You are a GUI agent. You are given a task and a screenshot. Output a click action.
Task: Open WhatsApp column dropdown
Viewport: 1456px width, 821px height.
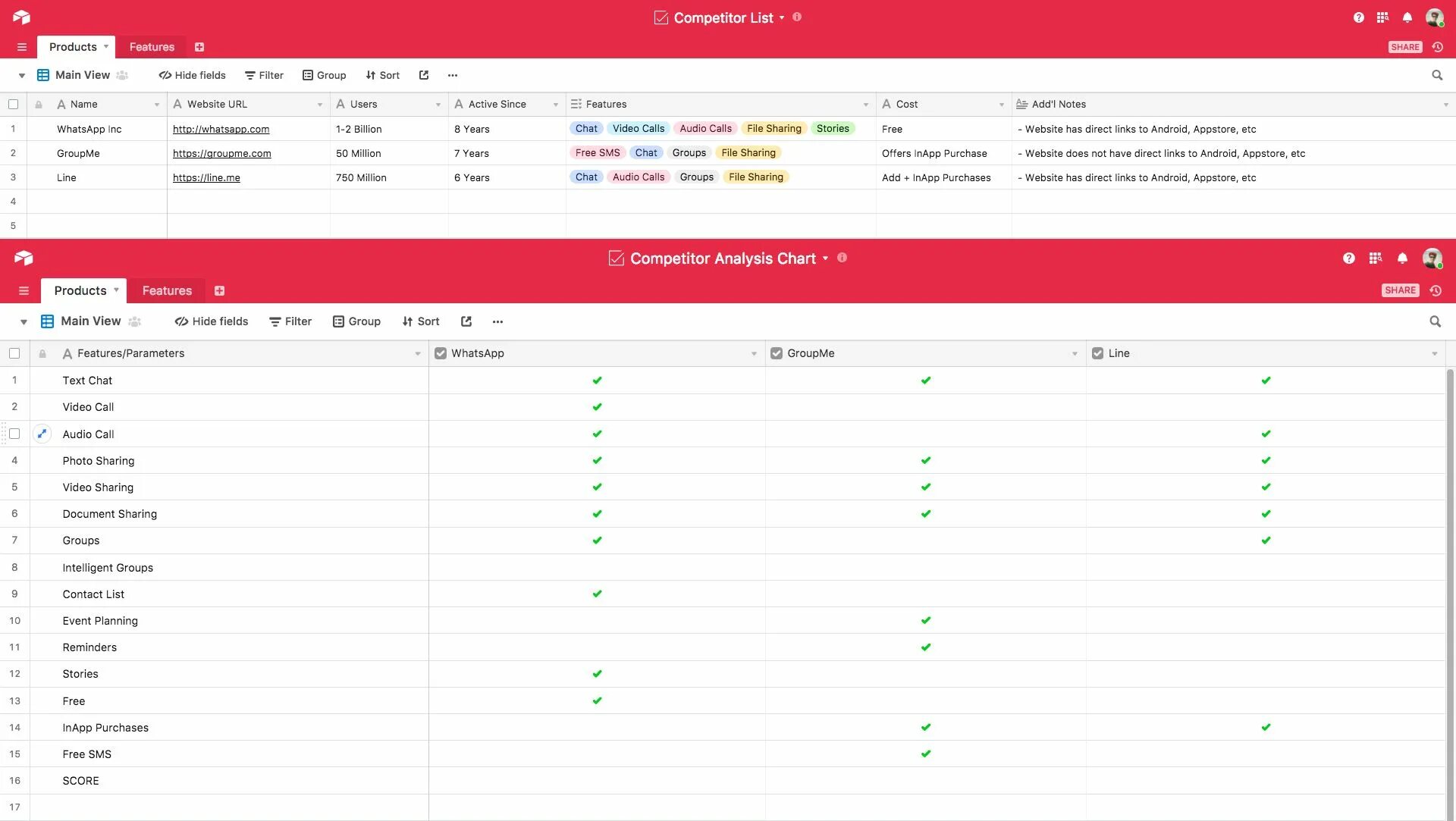[754, 354]
